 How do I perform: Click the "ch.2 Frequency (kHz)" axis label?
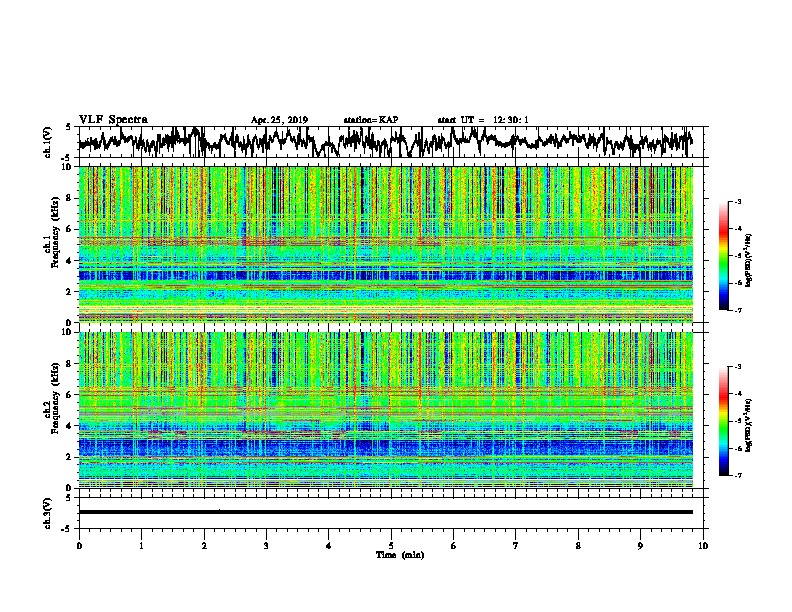54,399
